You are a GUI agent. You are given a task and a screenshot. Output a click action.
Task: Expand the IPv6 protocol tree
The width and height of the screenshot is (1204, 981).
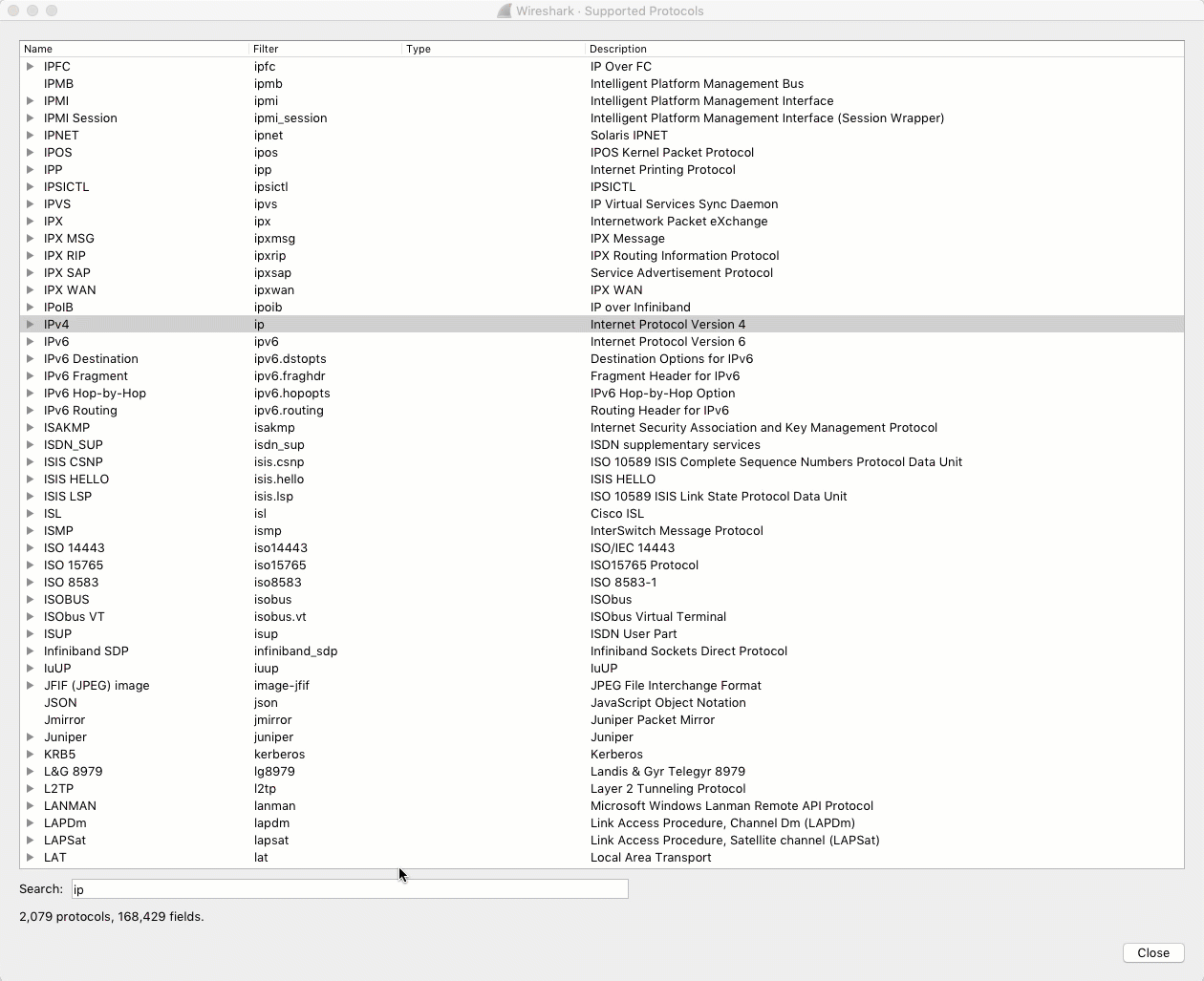click(x=31, y=341)
